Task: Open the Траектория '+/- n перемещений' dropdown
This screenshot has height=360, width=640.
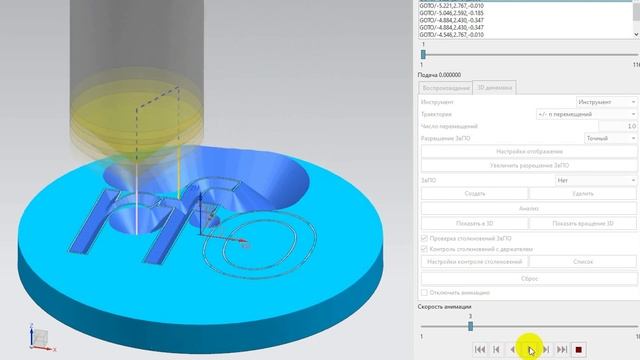Action: [x=587, y=114]
